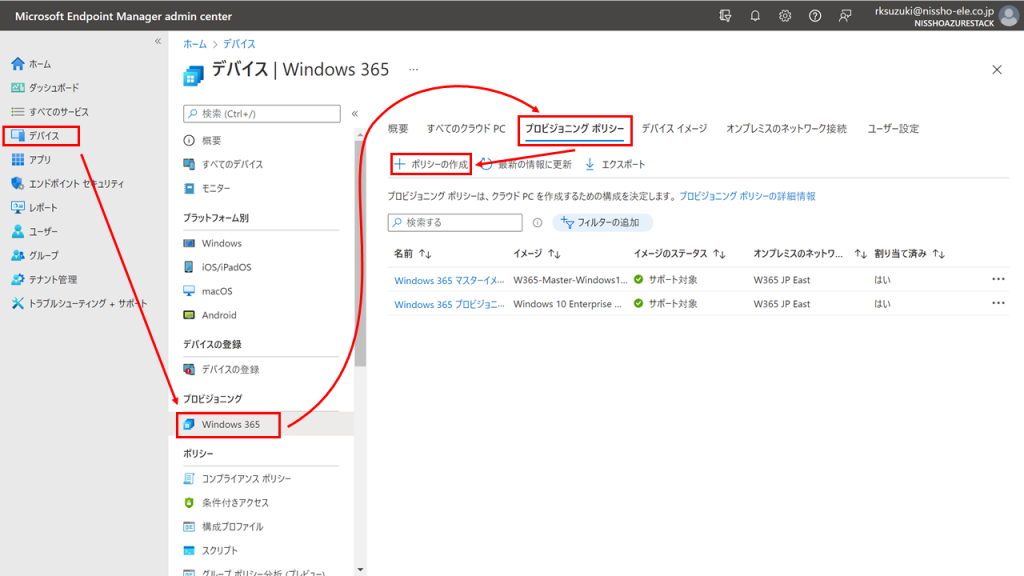Close the Windows 365 blade
This screenshot has height=576, width=1024.
coord(997,70)
